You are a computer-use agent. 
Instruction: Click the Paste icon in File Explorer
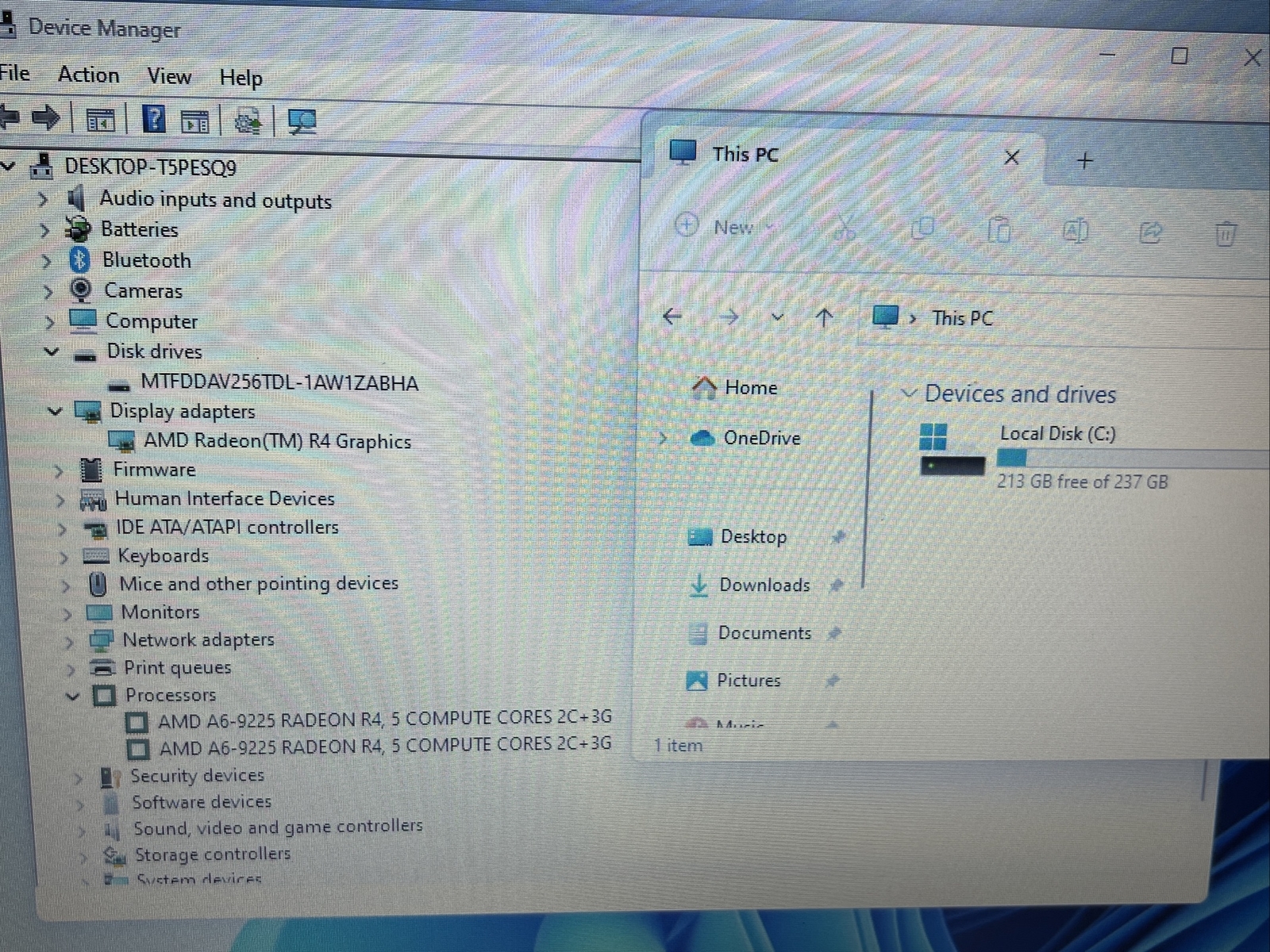point(999,230)
